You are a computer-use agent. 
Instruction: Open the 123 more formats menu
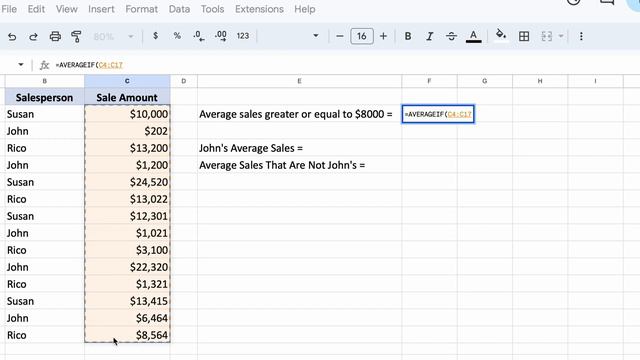243,36
